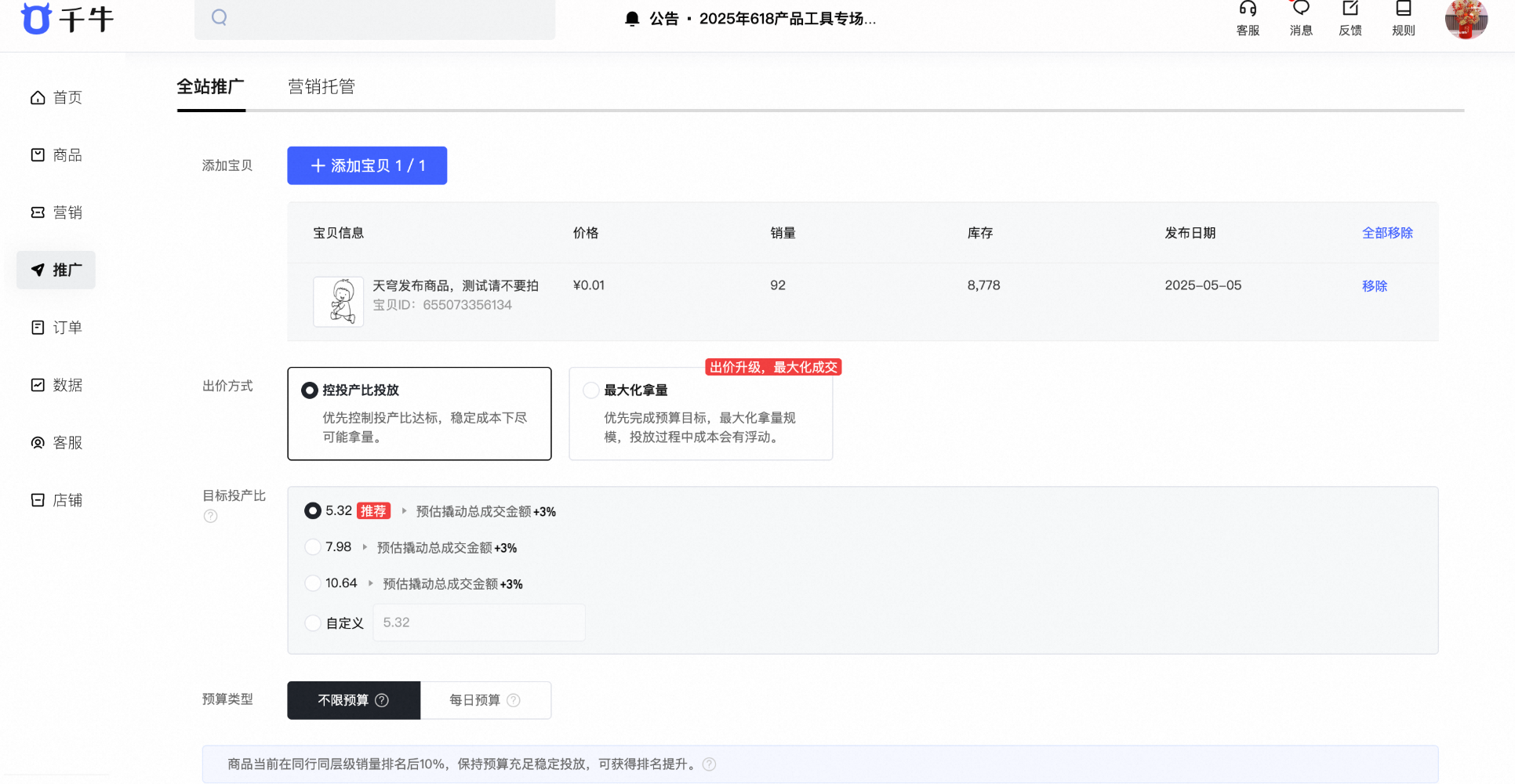Screen dimensions: 1515x784
Task: Click the Qianniu logo icon
Action: click(x=36, y=18)
